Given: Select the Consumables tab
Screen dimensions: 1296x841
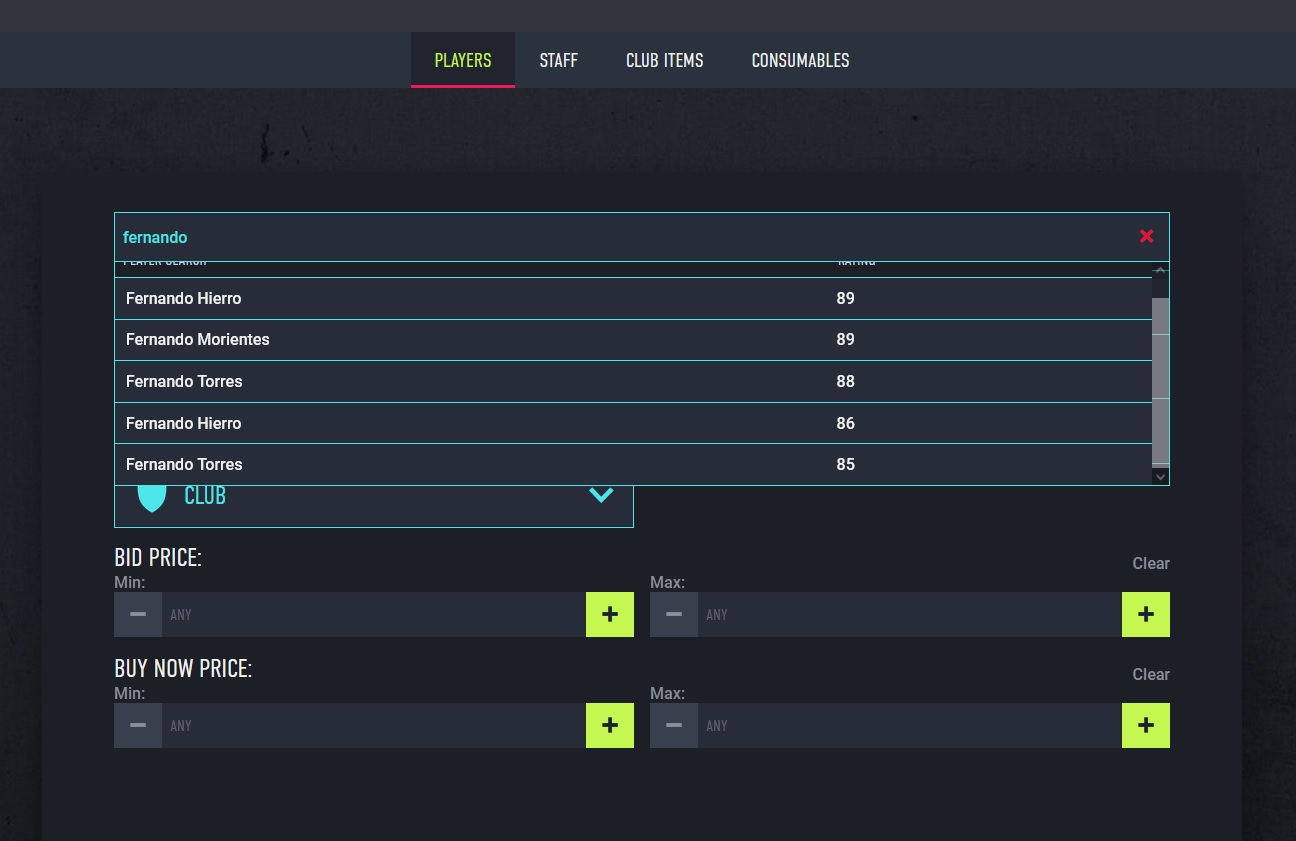Looking at the screenshot, I should [801, 60].
